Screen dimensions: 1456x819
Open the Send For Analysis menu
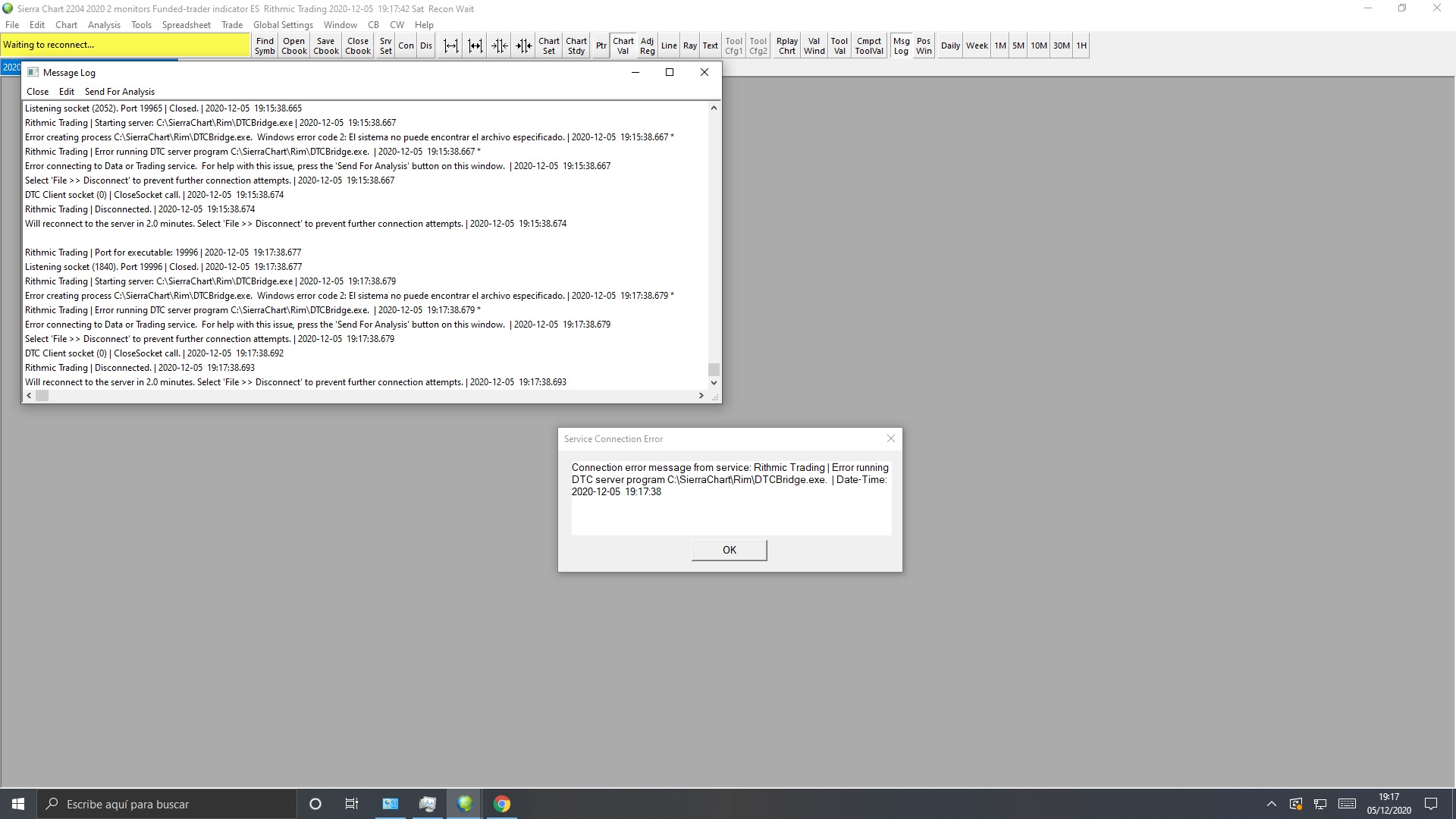(x=119, y=91)
